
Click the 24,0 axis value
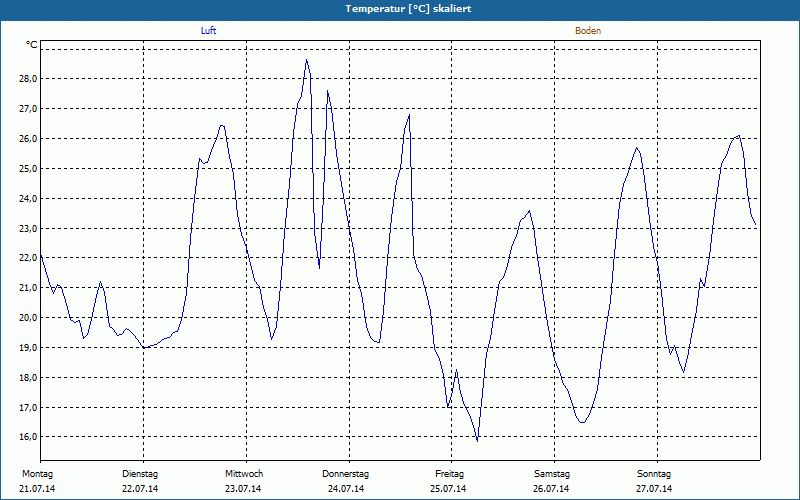pyautogui.click(x=28, y=198)
